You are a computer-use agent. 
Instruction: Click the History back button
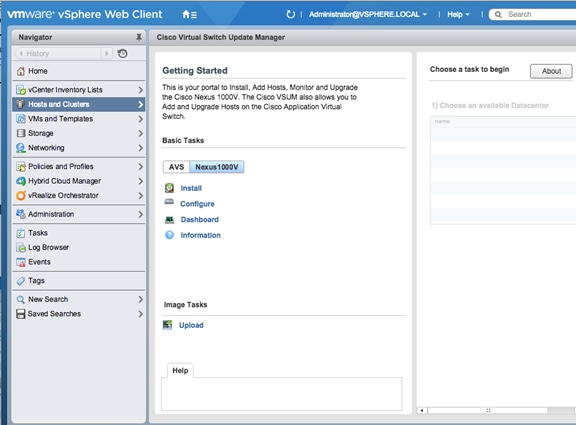tap(58, 54)
